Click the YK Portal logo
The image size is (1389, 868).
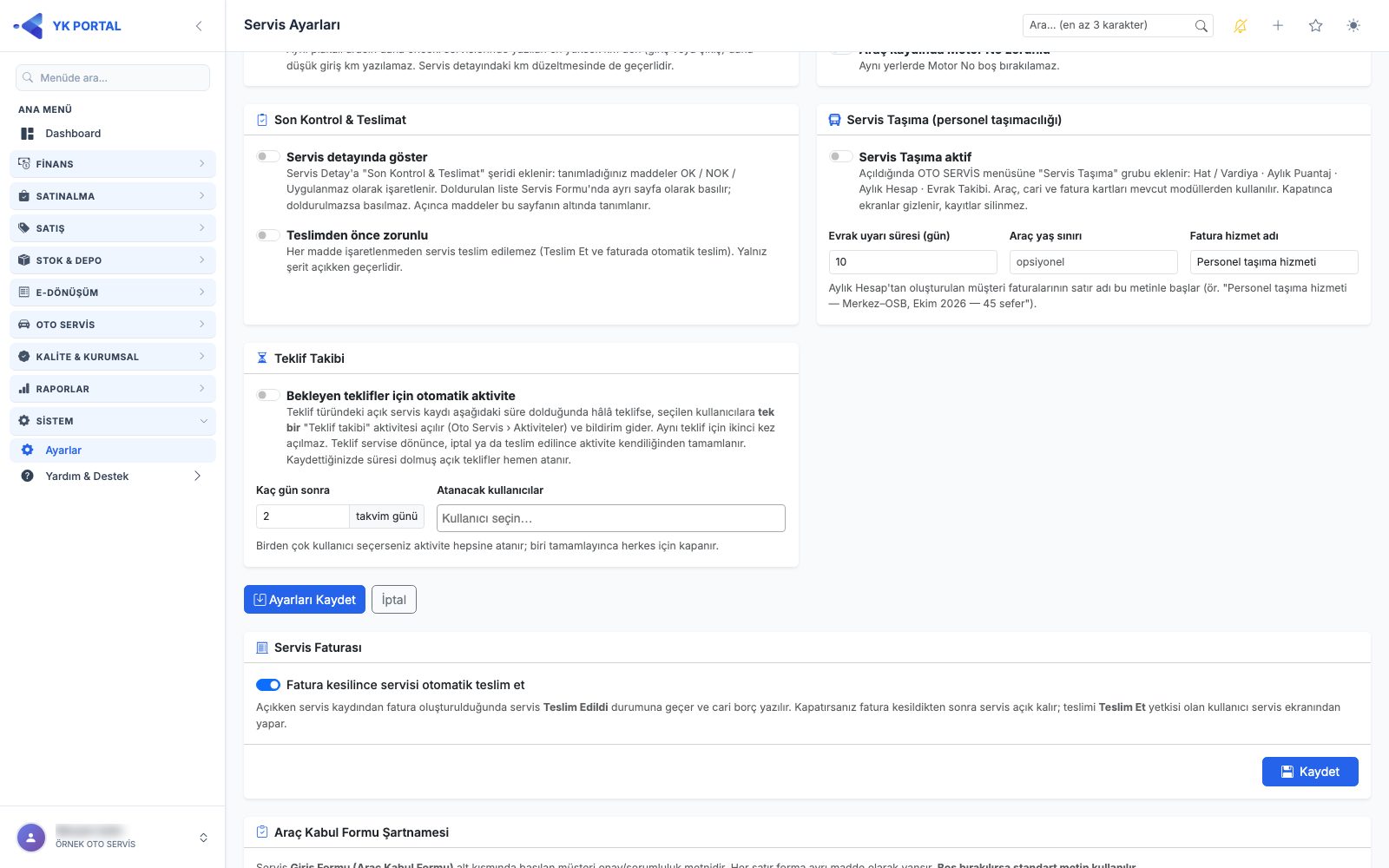pyautogui.click(x=68, y=26)
